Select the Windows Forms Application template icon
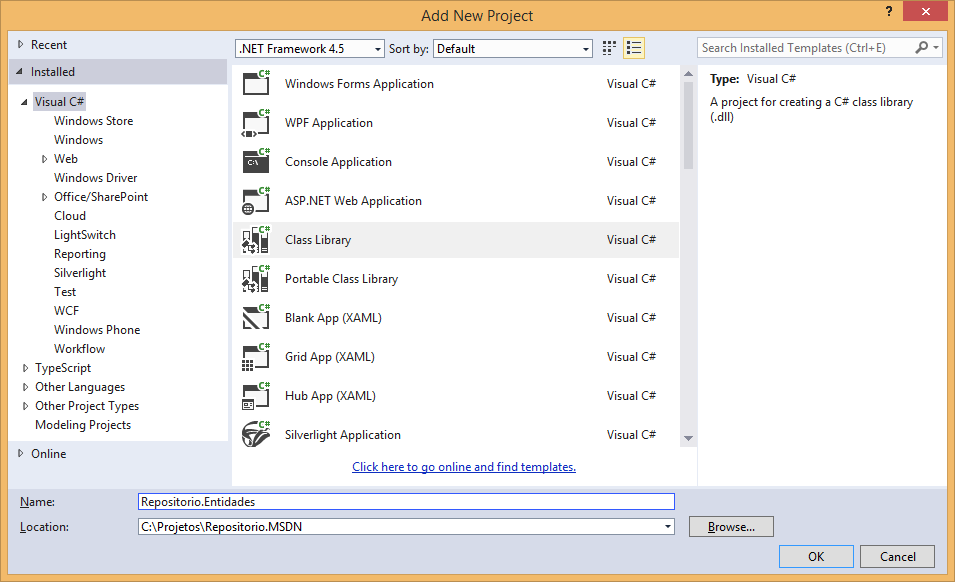Screen dimensions: 955x582 click(256, 83)
